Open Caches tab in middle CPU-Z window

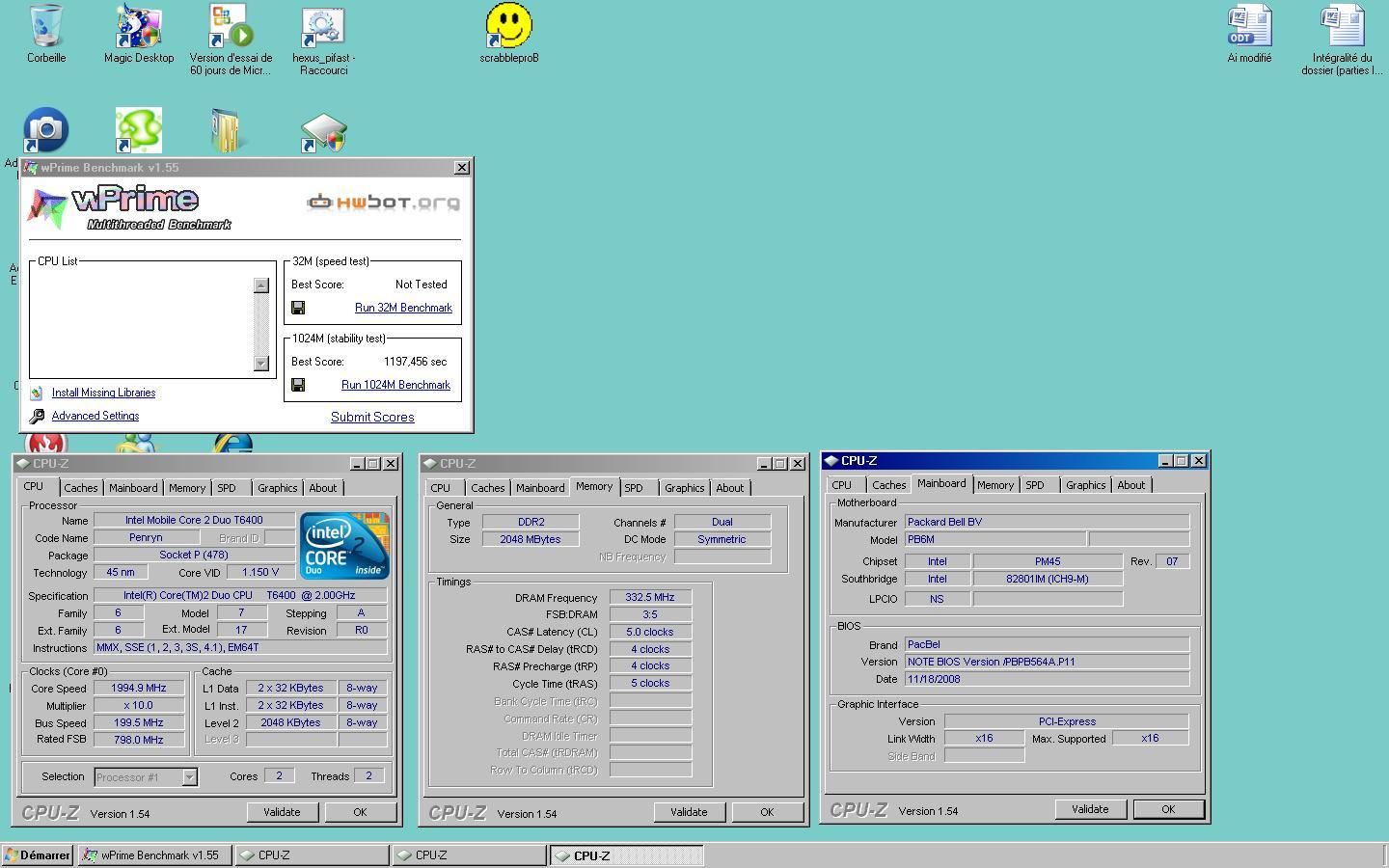pyautogui.click(x=488, y=488)
